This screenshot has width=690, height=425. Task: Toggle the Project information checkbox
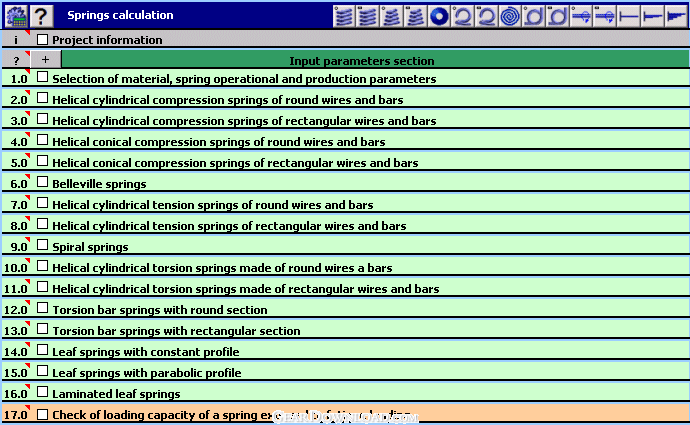(x=42, y=39)
